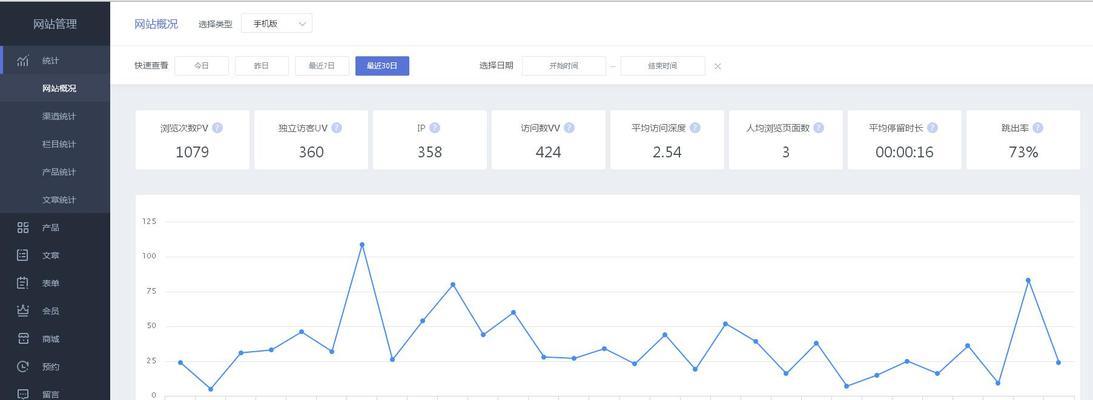Click the 结束时间 date input
This screenshot has width=1093, height=400.
[x=662, y=66]
